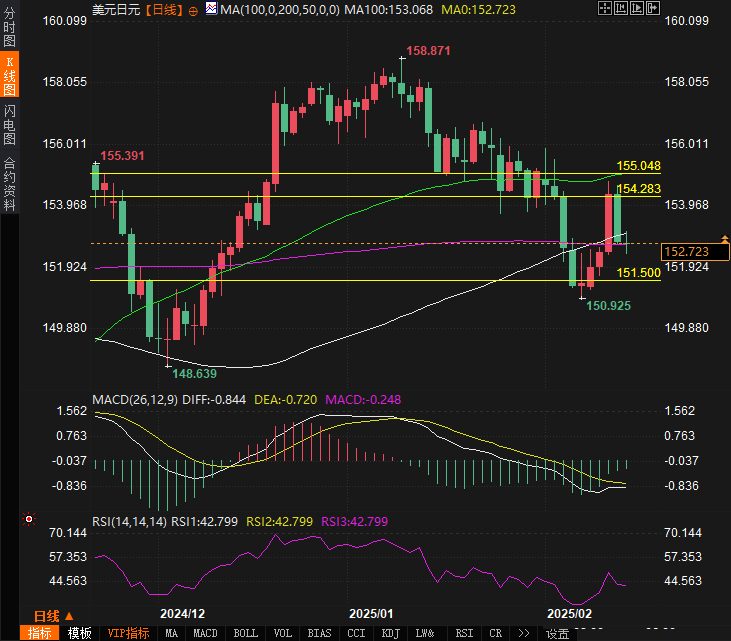731x641 pixels.
Task: Click the 154.283 horizontal line label
Action: [638, 189]
